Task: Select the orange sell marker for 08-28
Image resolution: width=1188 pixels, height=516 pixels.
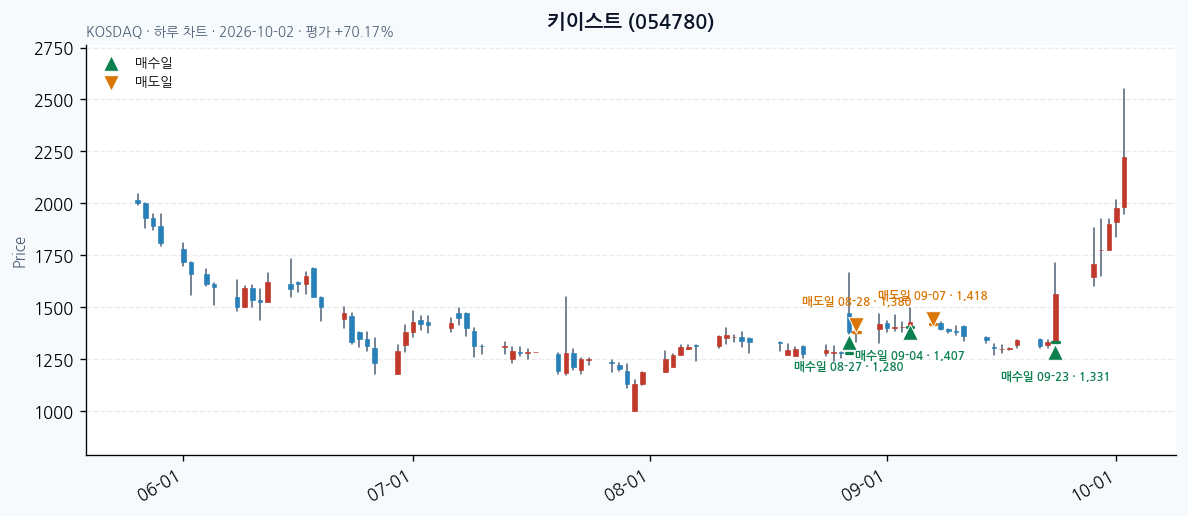Action: [856, 324]
